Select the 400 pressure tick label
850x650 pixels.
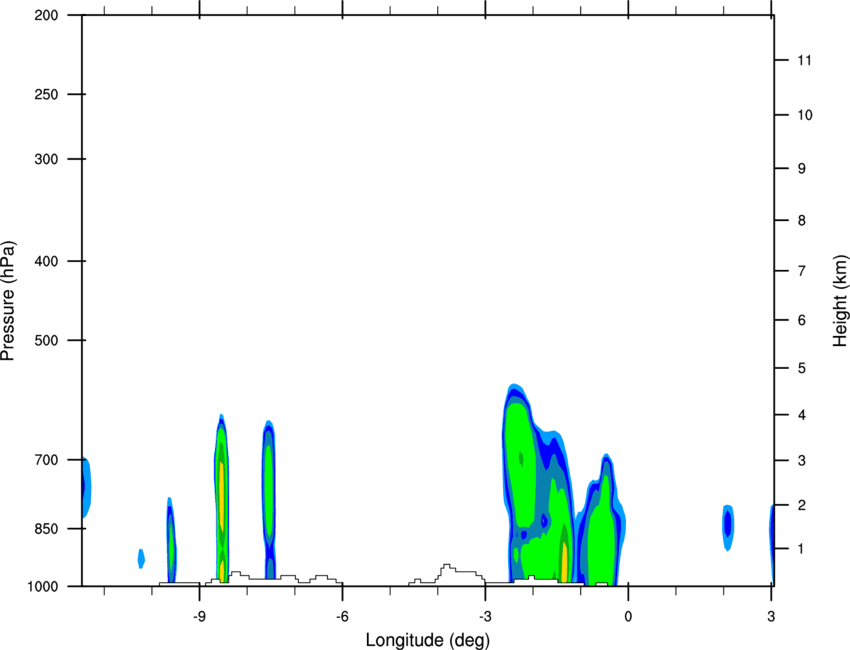pyautogui.click(x=46, y=261)
